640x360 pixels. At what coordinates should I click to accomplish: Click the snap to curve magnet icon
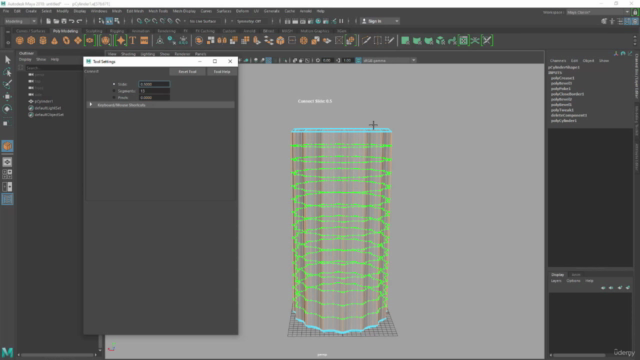pyautogui.click(x=147, y=21)
